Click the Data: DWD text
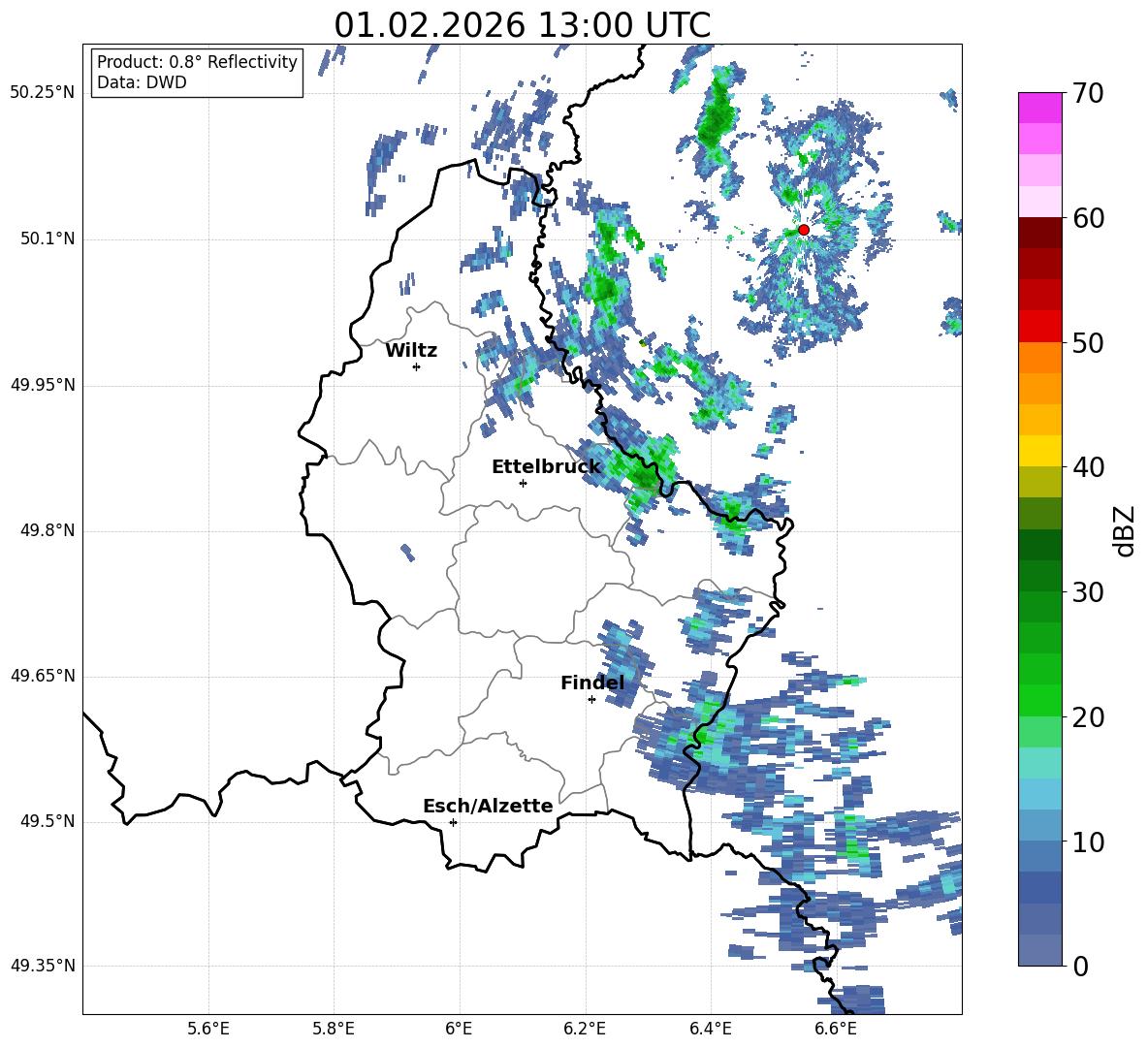 142,82
